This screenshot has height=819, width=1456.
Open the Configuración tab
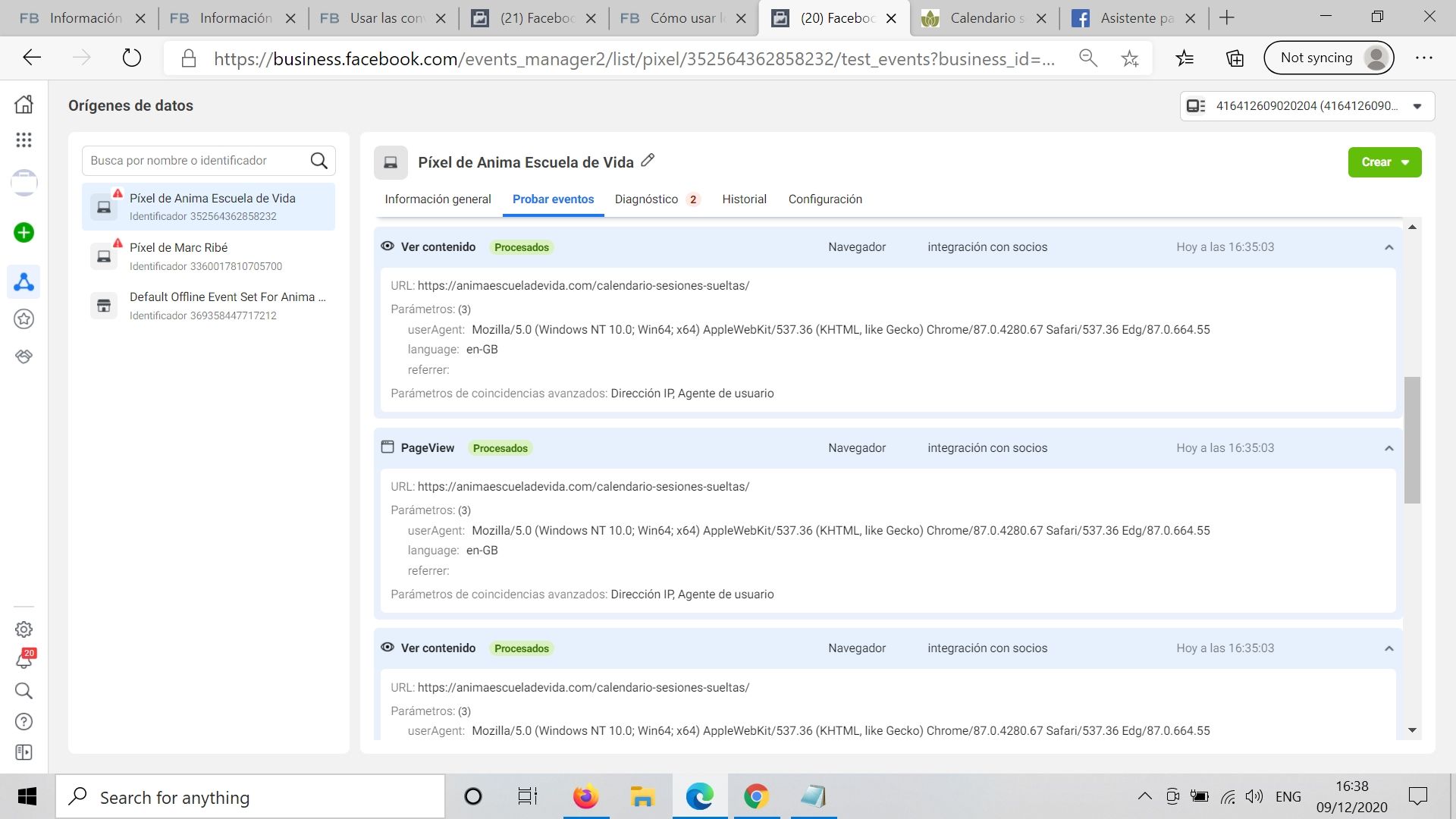(x=825, y=199)
